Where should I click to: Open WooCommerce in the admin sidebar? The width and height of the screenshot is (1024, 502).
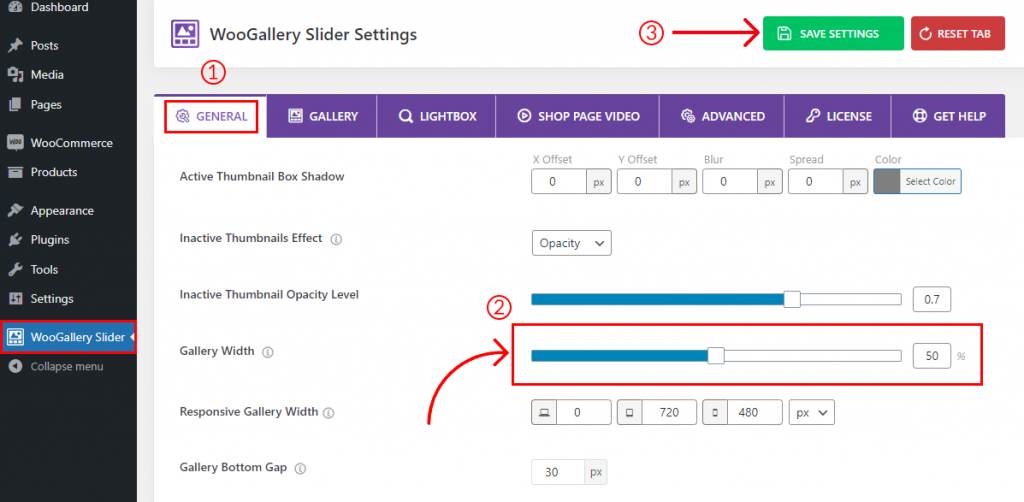[69, 143]
